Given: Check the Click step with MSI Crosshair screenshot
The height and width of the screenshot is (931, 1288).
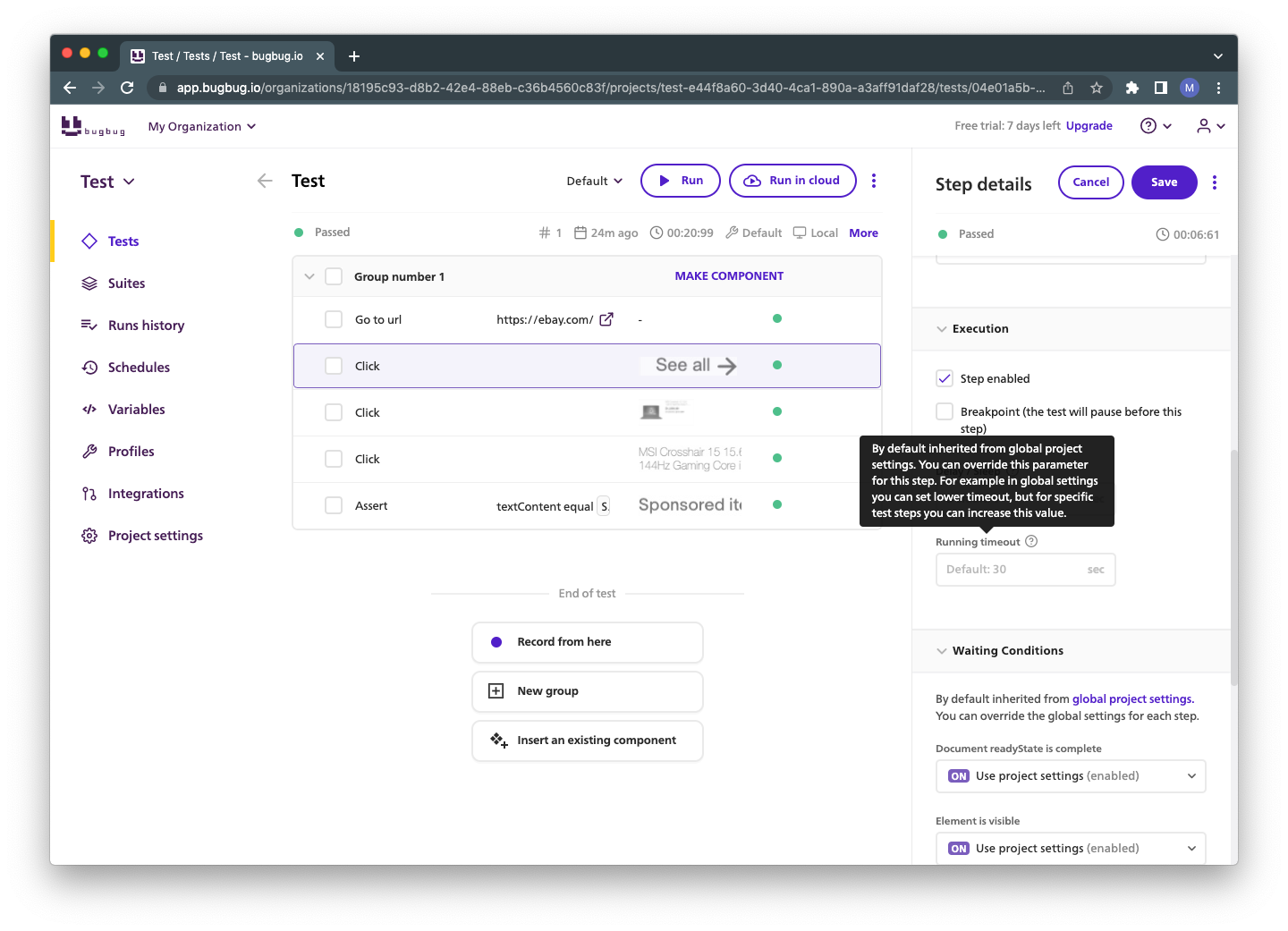Looking at the screenshot, I should [334, 459].
